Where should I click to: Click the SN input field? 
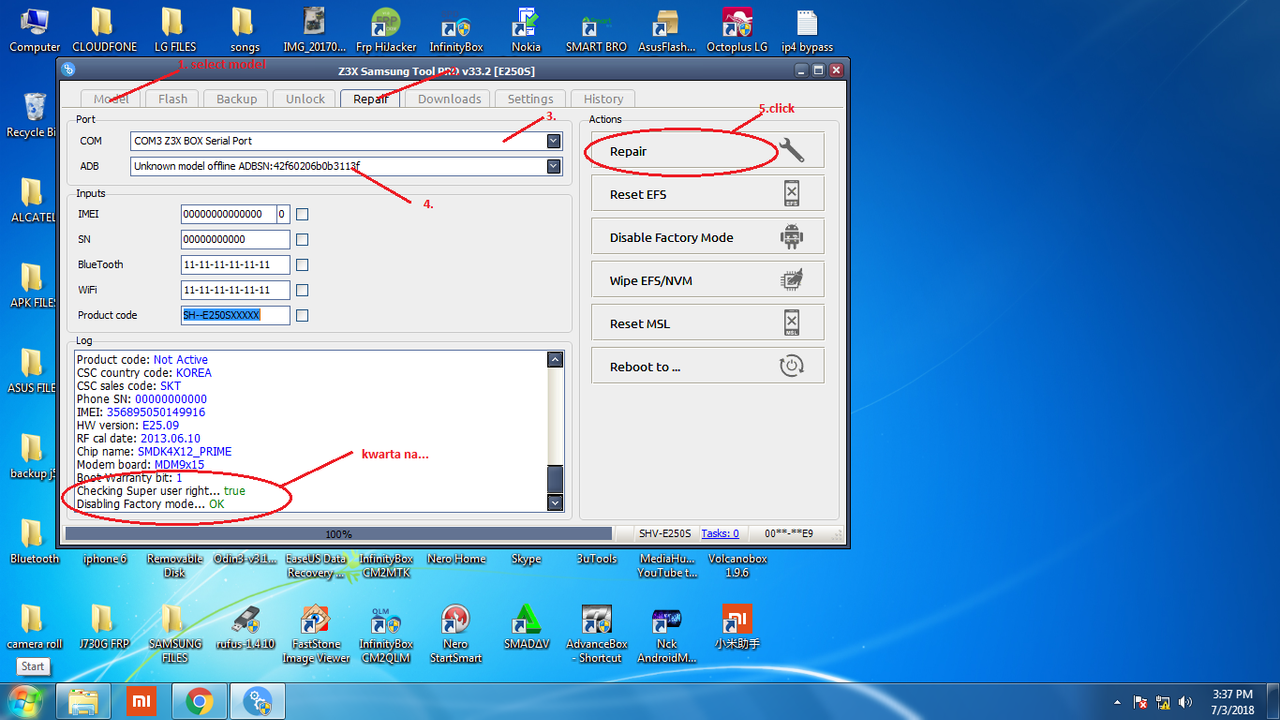[235, 239]
